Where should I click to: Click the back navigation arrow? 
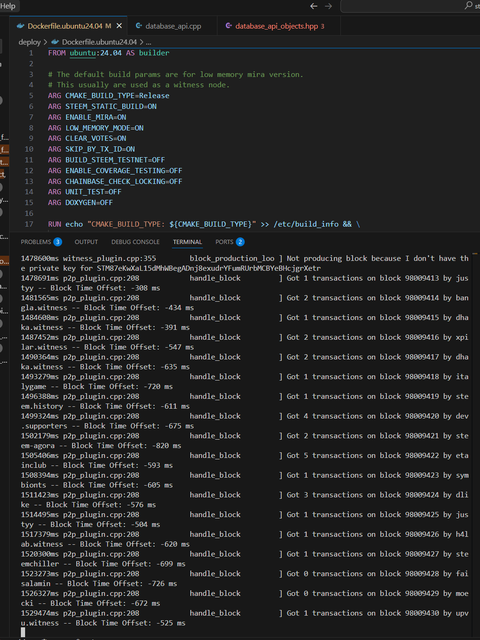313,6
